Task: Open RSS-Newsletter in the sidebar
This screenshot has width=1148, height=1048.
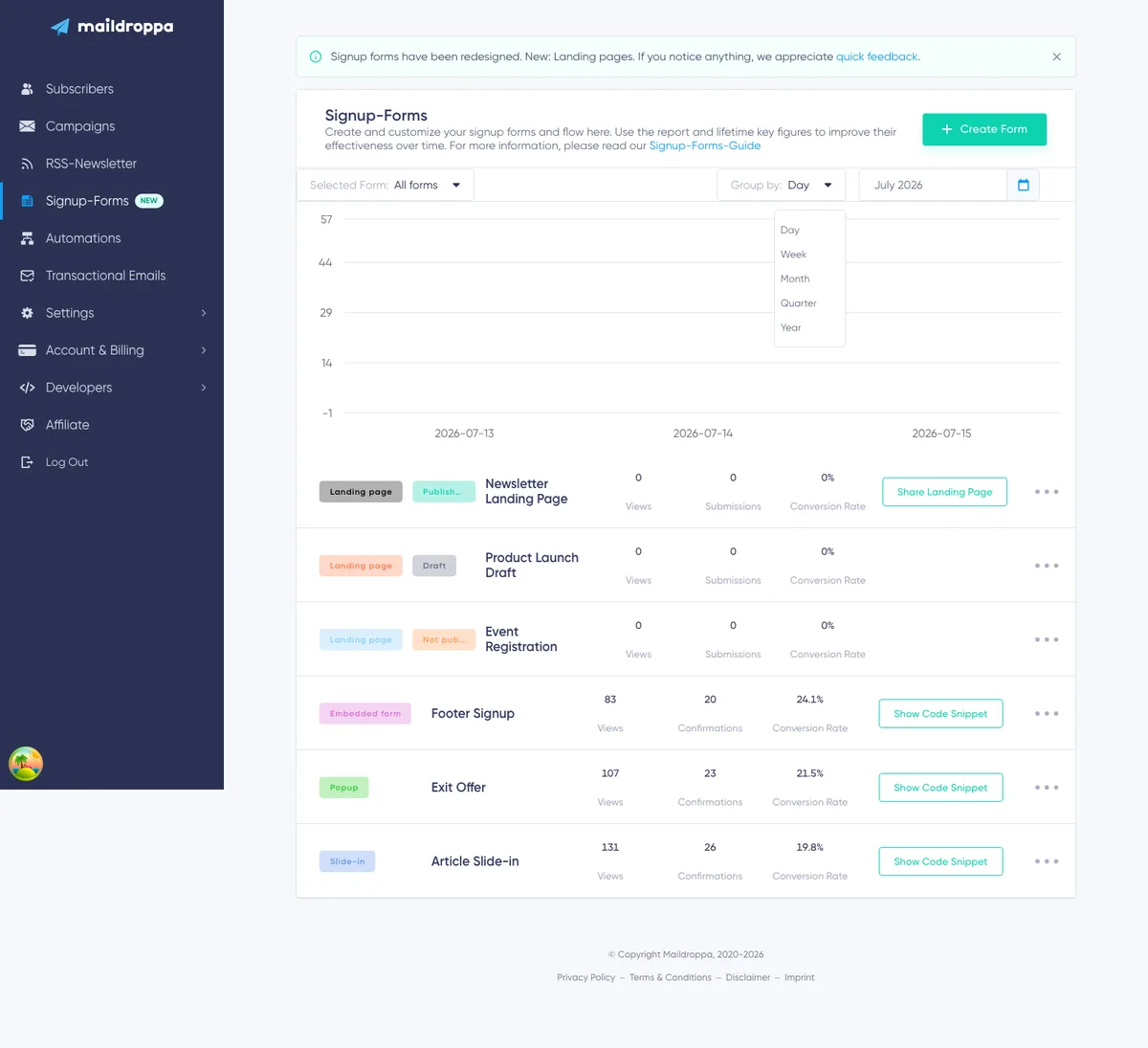Action: click(x=91, y=164)
